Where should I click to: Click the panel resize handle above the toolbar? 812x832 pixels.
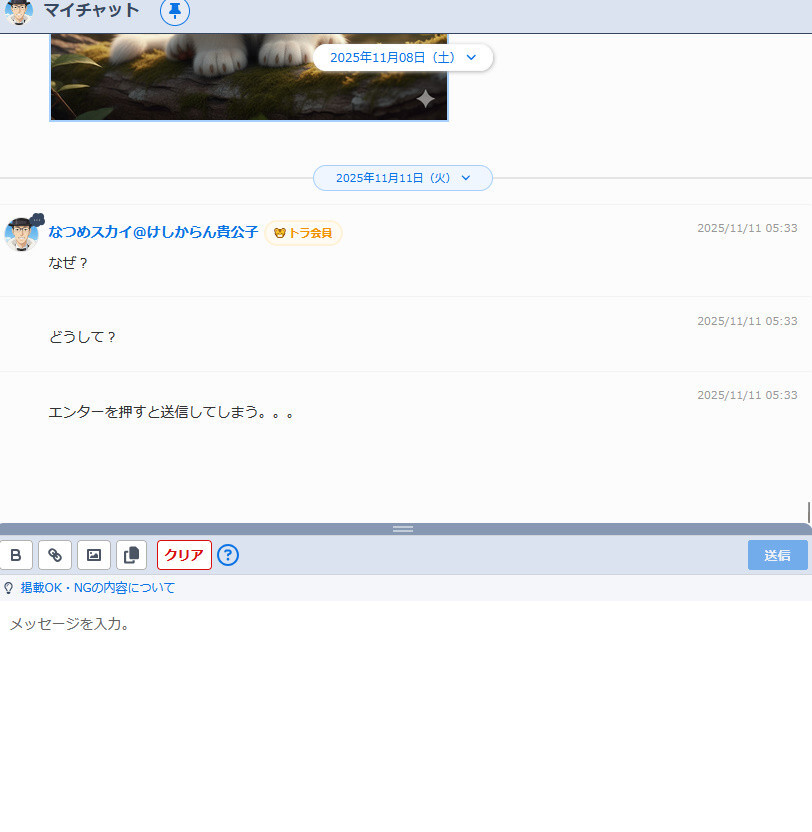click(403, 529)
